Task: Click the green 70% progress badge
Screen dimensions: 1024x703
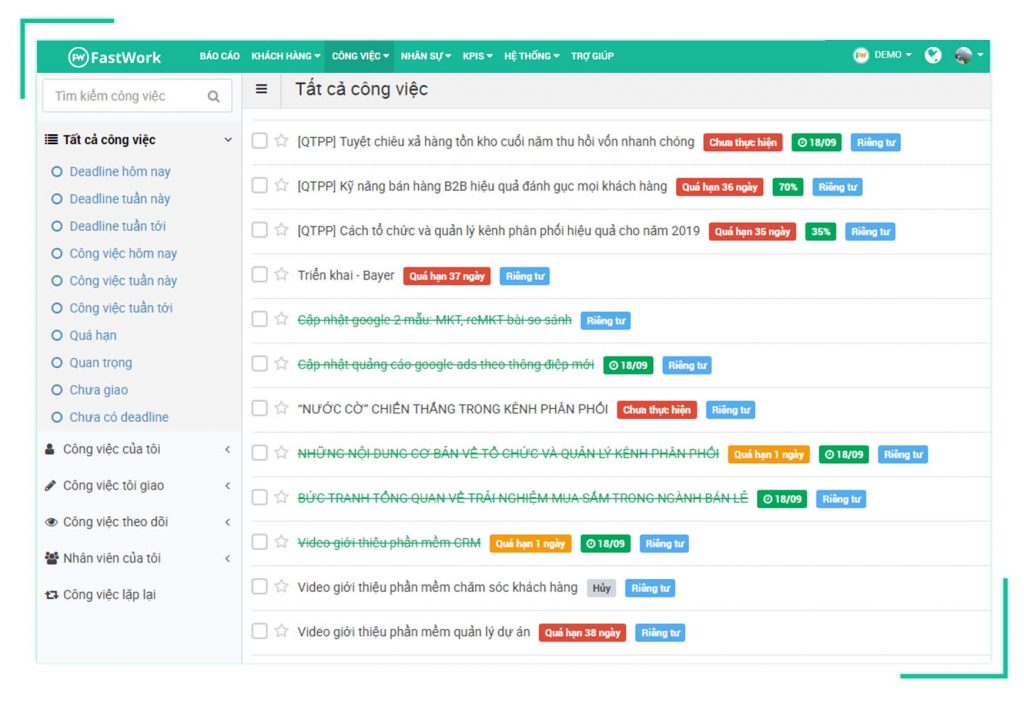Action: click(x=787, y=187)
